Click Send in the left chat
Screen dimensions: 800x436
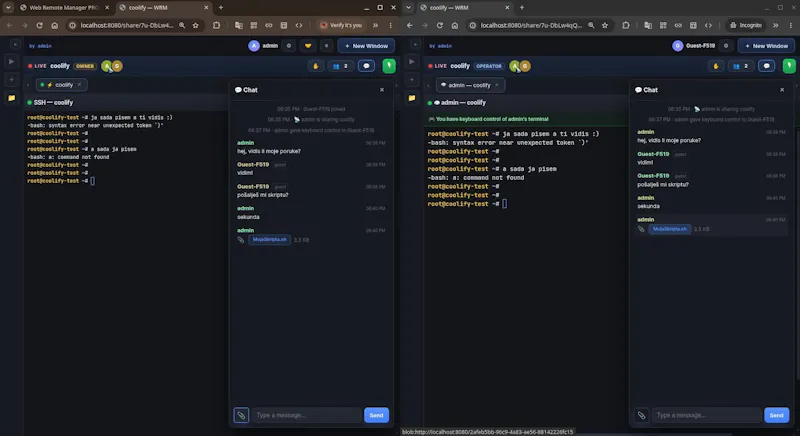click(x=377, y=415)
